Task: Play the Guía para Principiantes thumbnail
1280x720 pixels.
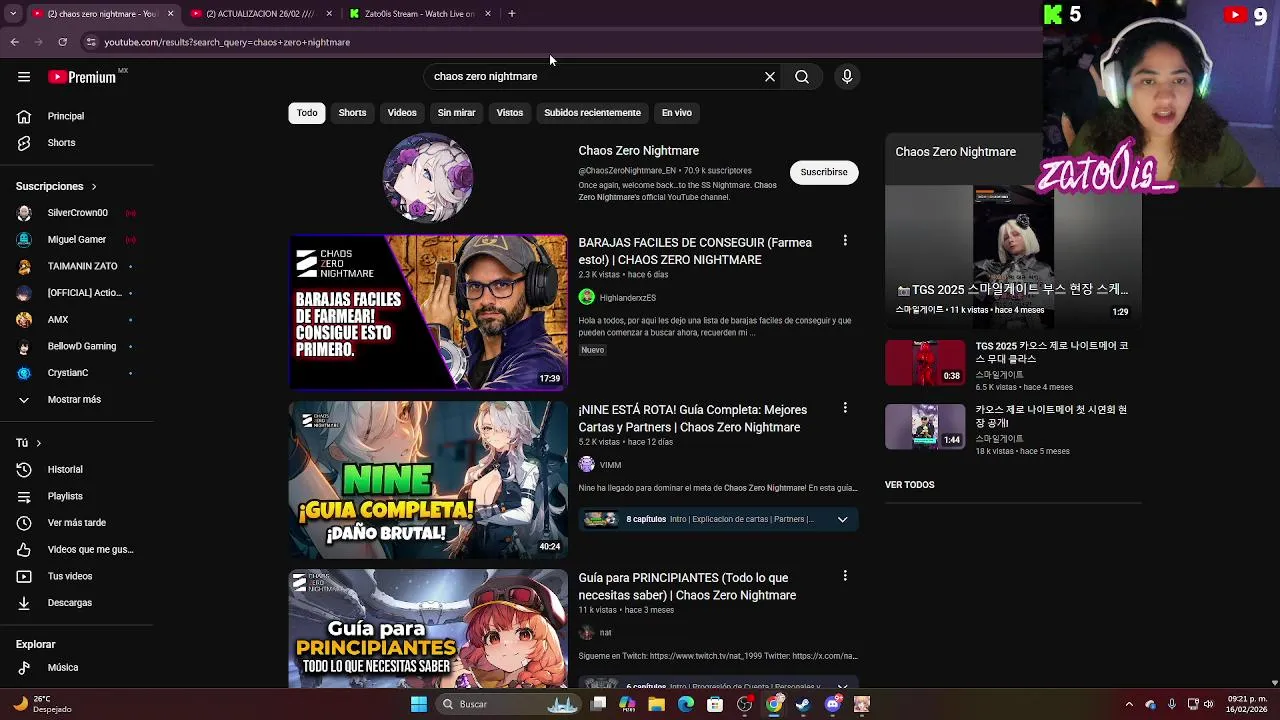Action: click(x=428, y=628)
